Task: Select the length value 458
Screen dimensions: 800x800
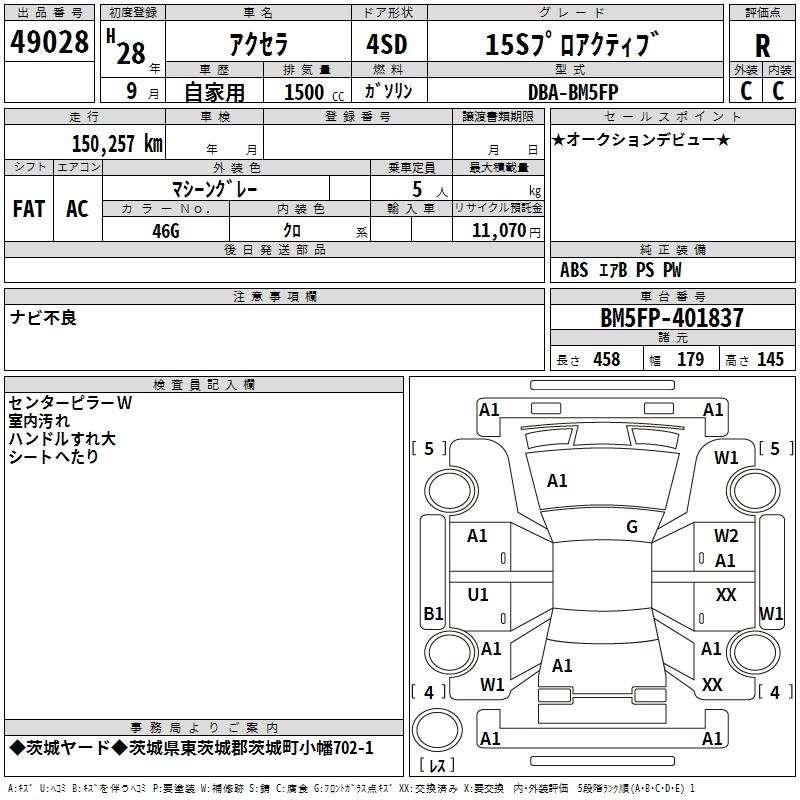Action: click(x=607, y=359)
